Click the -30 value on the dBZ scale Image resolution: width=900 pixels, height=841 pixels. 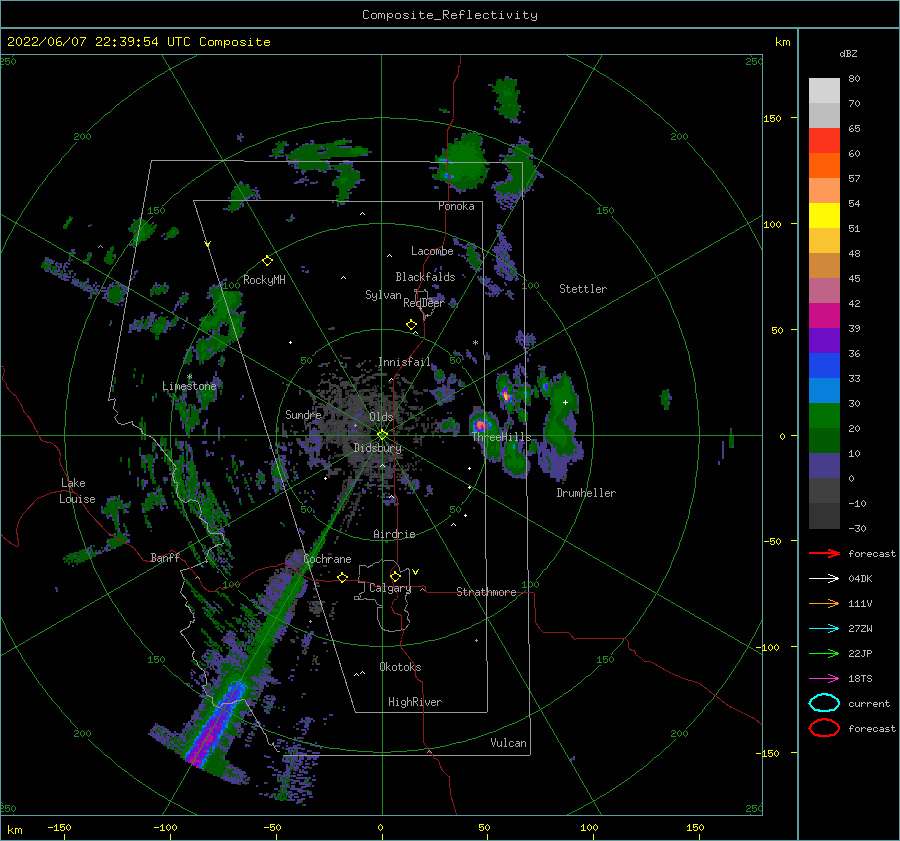(x=857, y=528)
